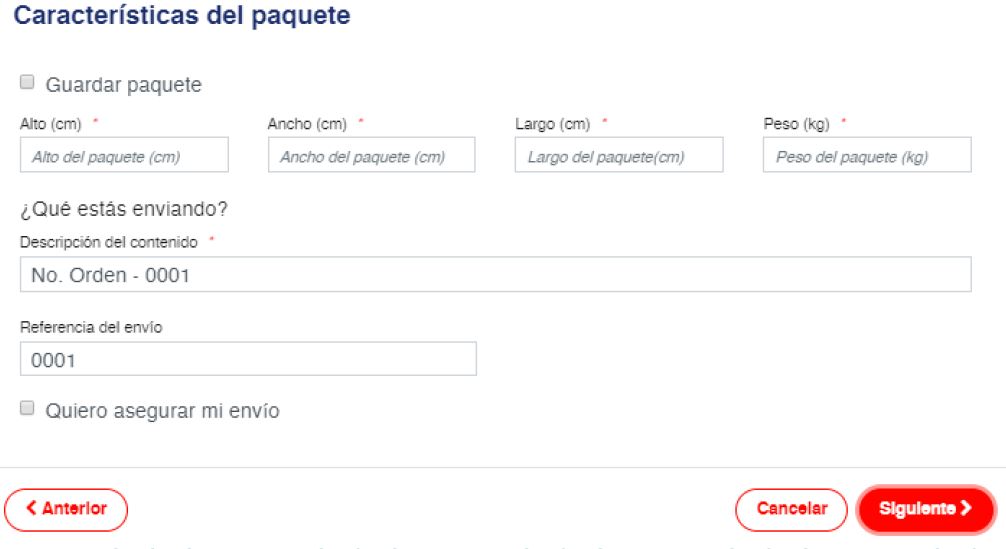
Task: Tick the Quiero asegurar mi envío checkbox
Action: coord(27,408)
